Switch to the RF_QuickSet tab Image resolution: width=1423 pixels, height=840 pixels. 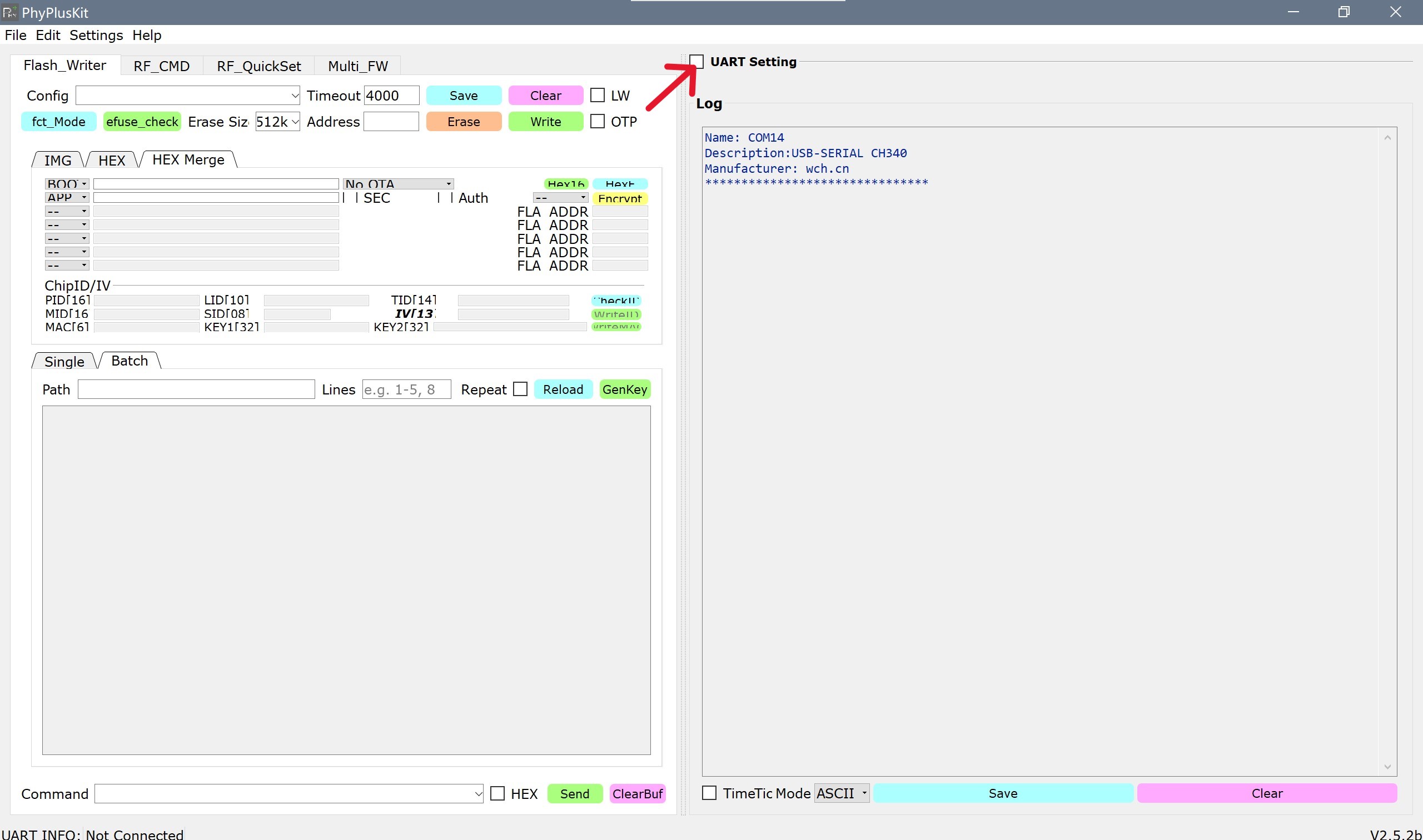pos(259,66)
